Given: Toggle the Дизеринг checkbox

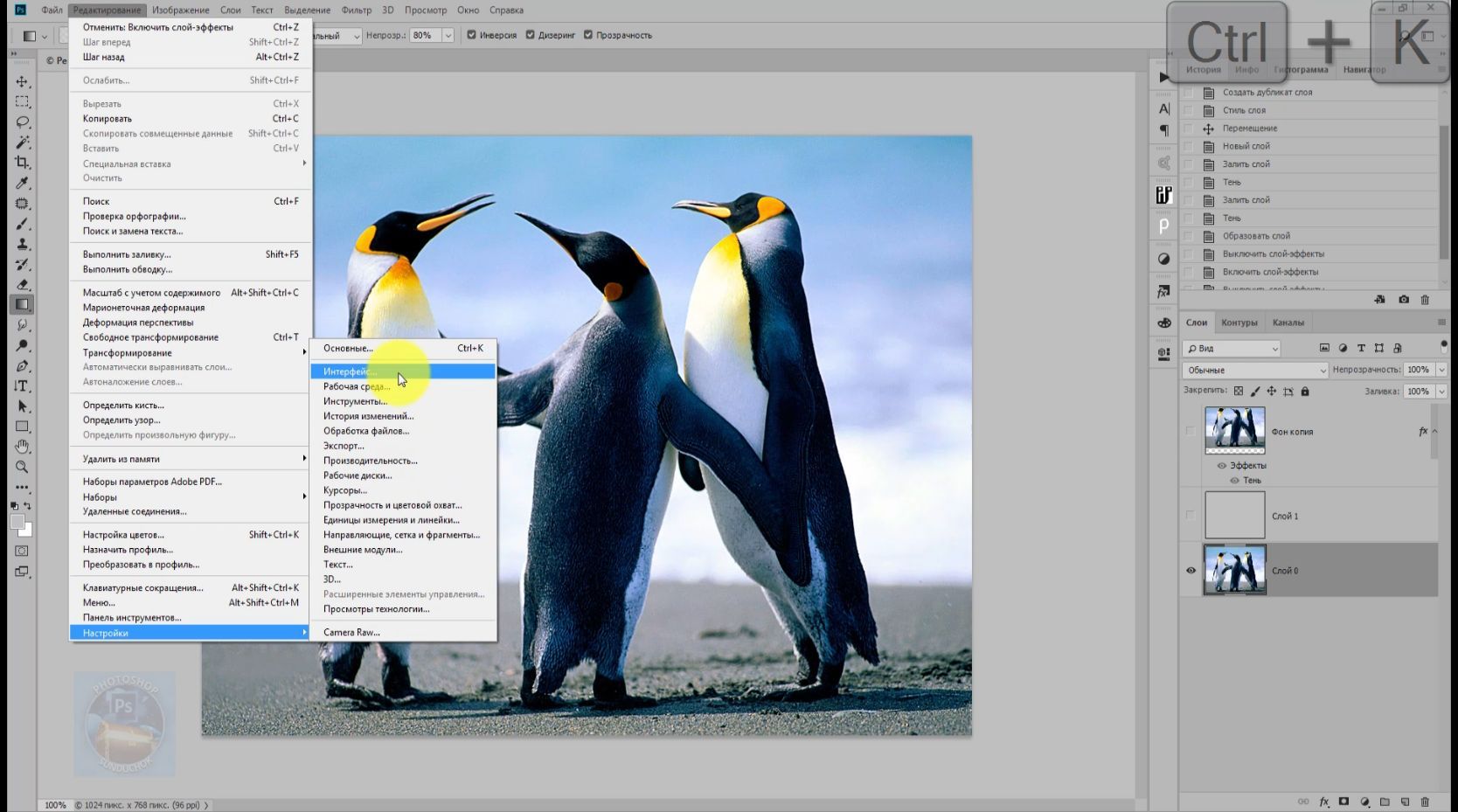Looking at the screenshot, I should click(x=531, y=35).
